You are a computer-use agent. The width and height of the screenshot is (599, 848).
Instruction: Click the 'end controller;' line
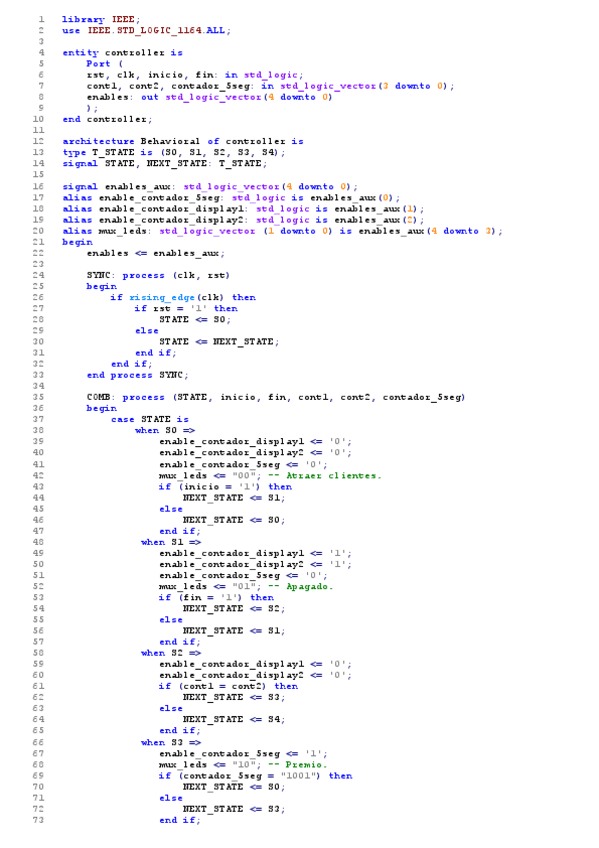[x=107, y=120]
